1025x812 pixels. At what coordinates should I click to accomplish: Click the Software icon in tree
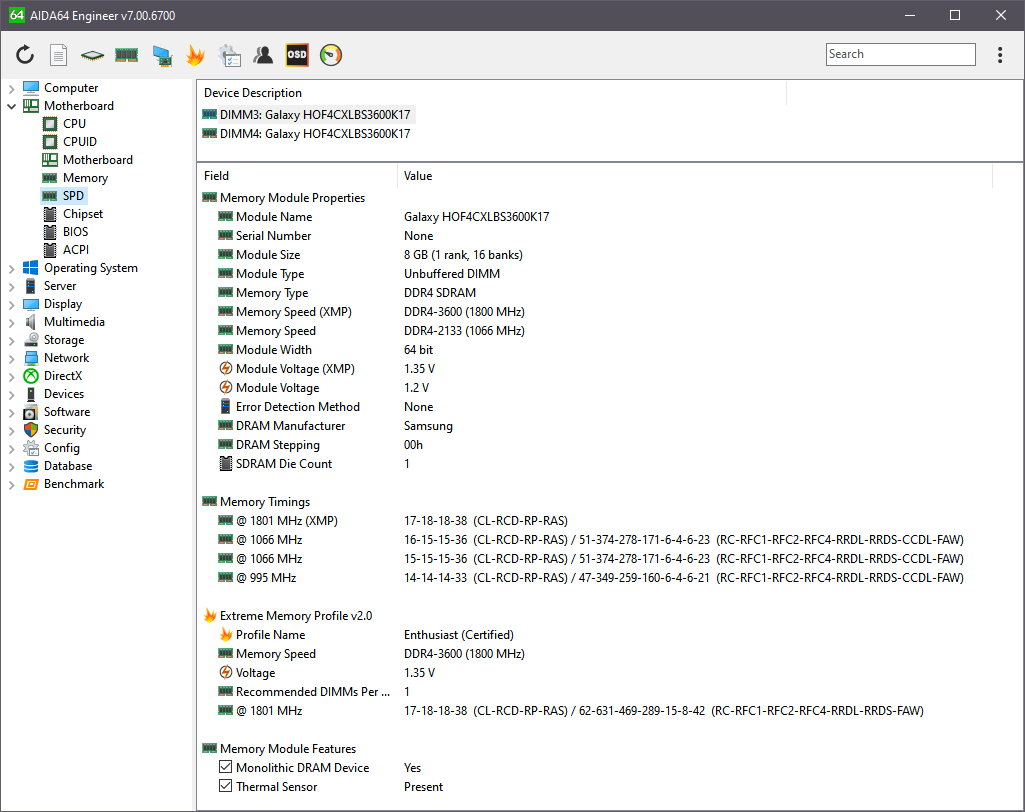click(31, 412)
